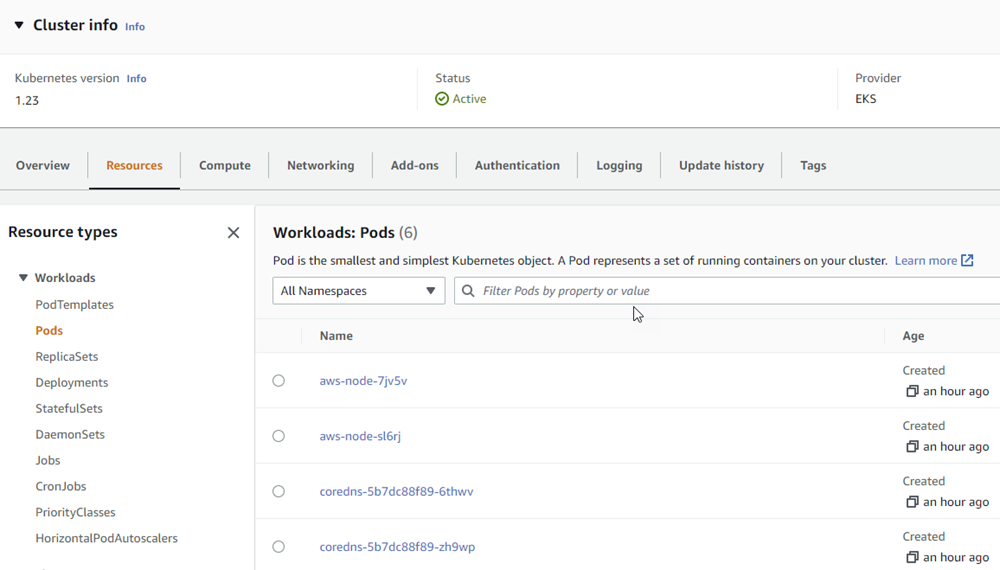1000x570 pixels.
Task: Select ReplicaSets in resource types
Action: (x=67, y=356)
